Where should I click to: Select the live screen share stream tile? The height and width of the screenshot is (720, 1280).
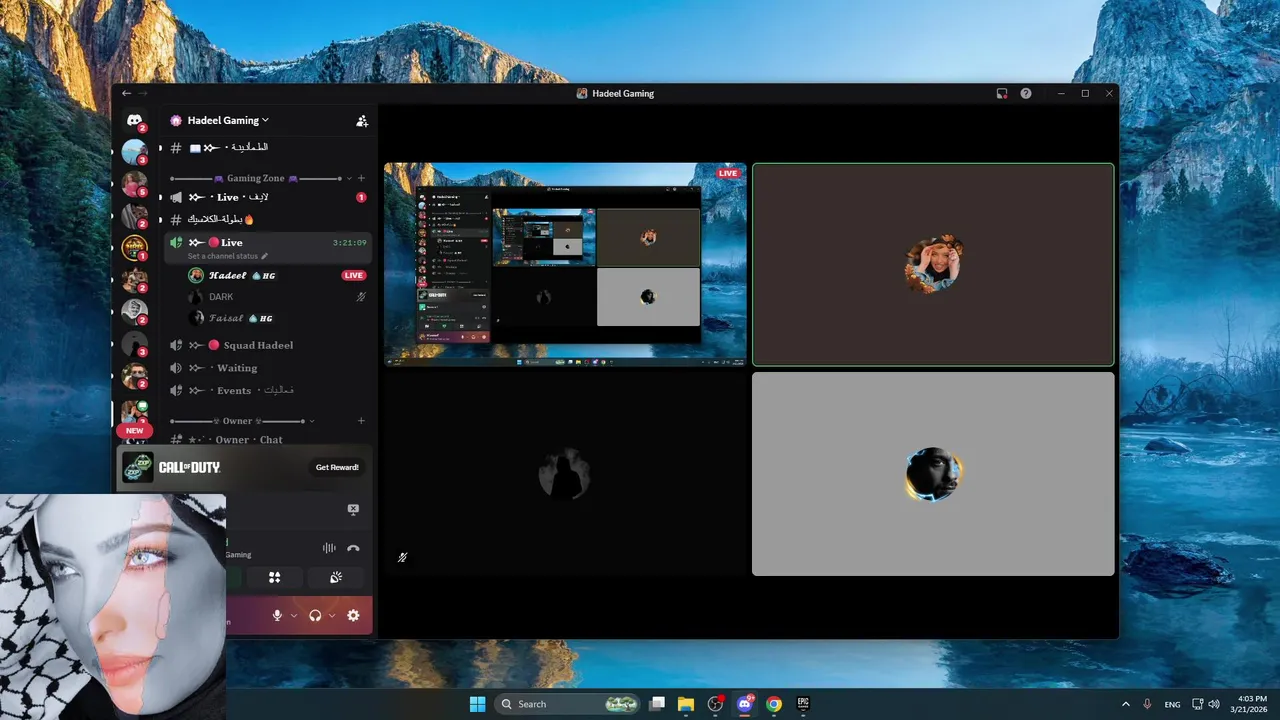tap(565, 264)
